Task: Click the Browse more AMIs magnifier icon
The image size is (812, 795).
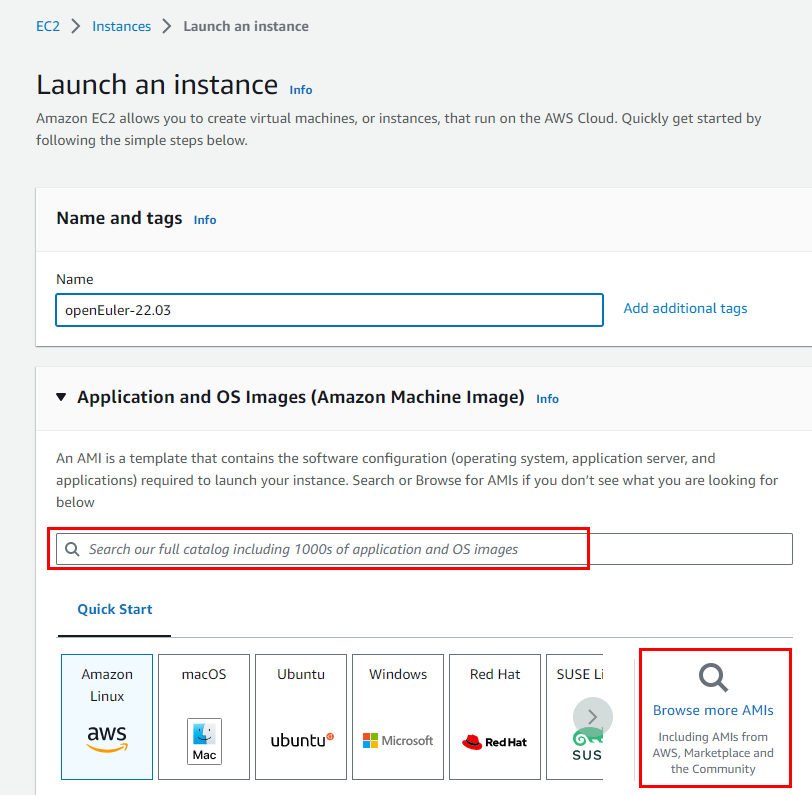Action: [713, 678]
